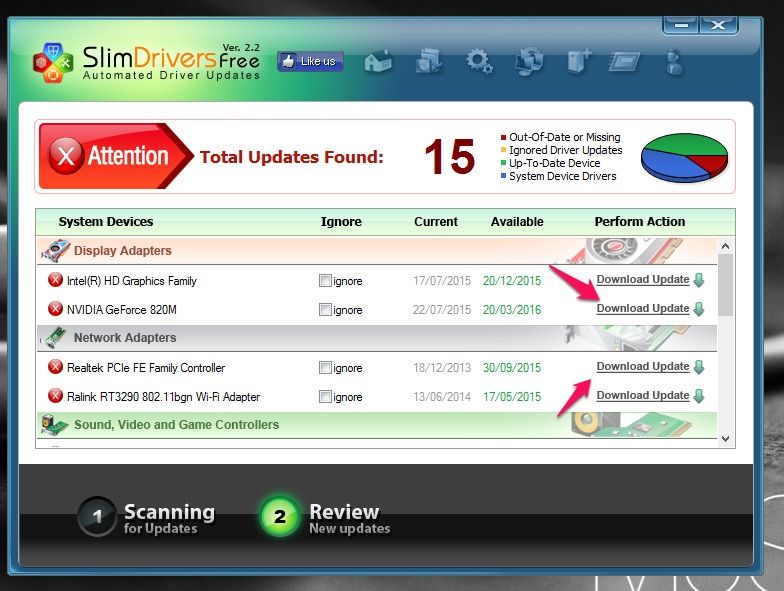Minimize the SlimDrivers window
The image size is (784, 591).
pos(680,24)
